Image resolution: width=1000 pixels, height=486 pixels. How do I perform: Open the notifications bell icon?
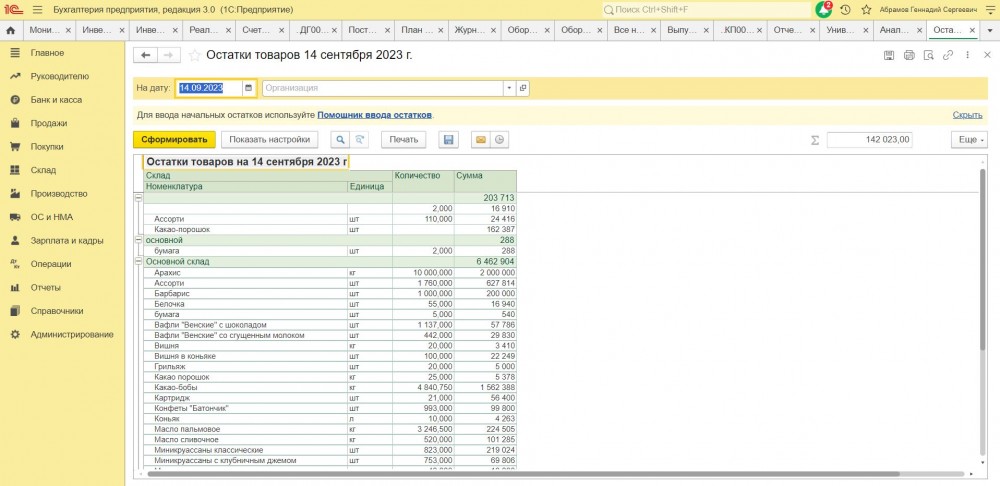[x=823, y=9]
